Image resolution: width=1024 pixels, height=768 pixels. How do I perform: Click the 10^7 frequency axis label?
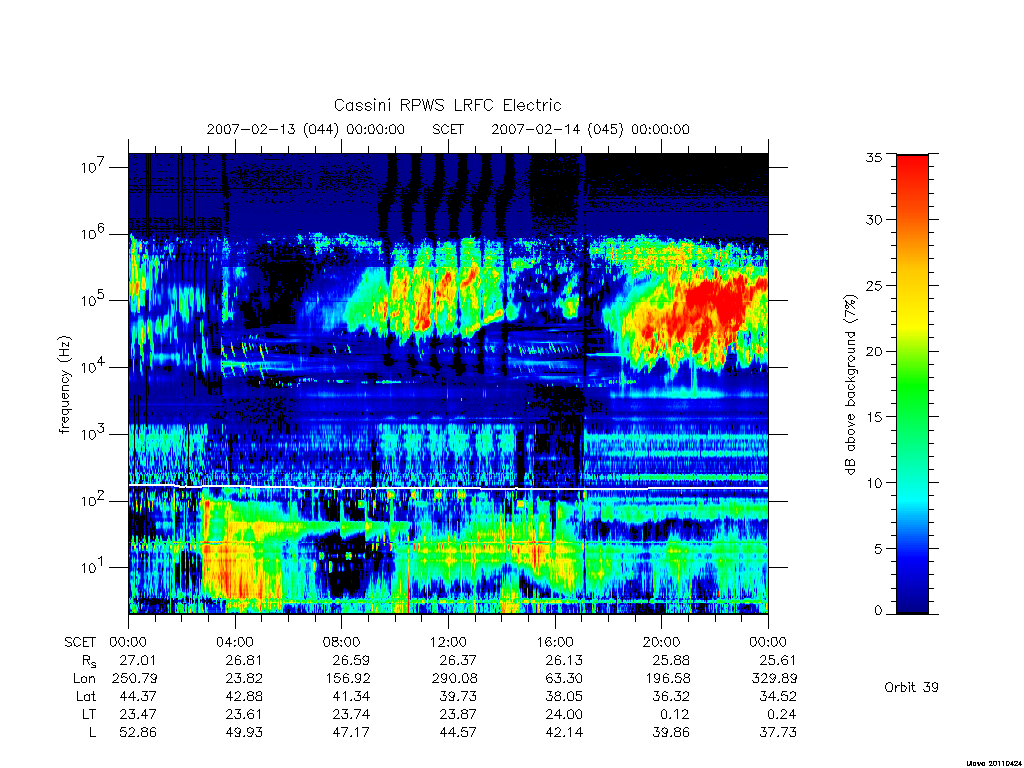pyautogui.click(x=92, y=167)
